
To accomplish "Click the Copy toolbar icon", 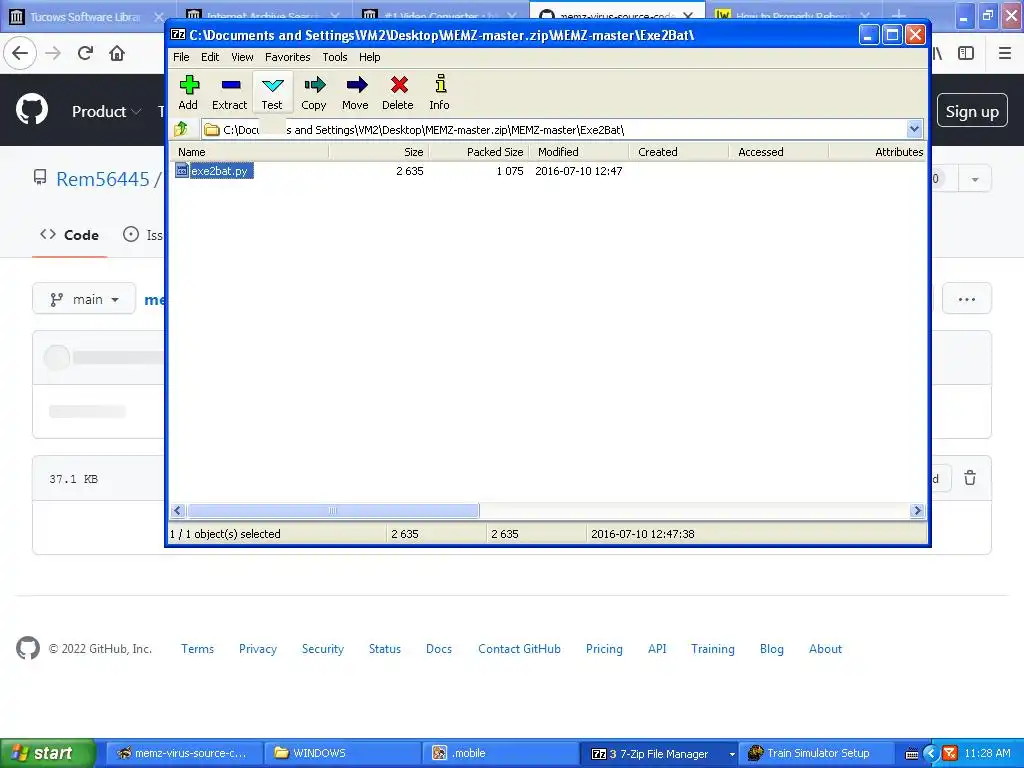I will (313, 92).
